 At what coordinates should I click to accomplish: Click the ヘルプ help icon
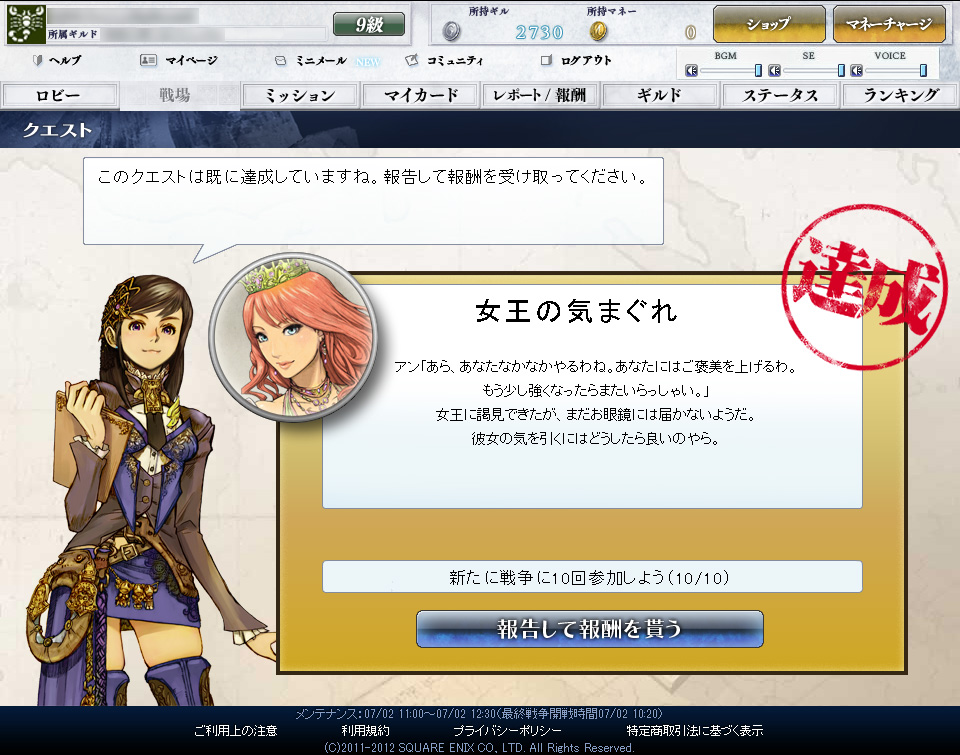tap(38, 61)
